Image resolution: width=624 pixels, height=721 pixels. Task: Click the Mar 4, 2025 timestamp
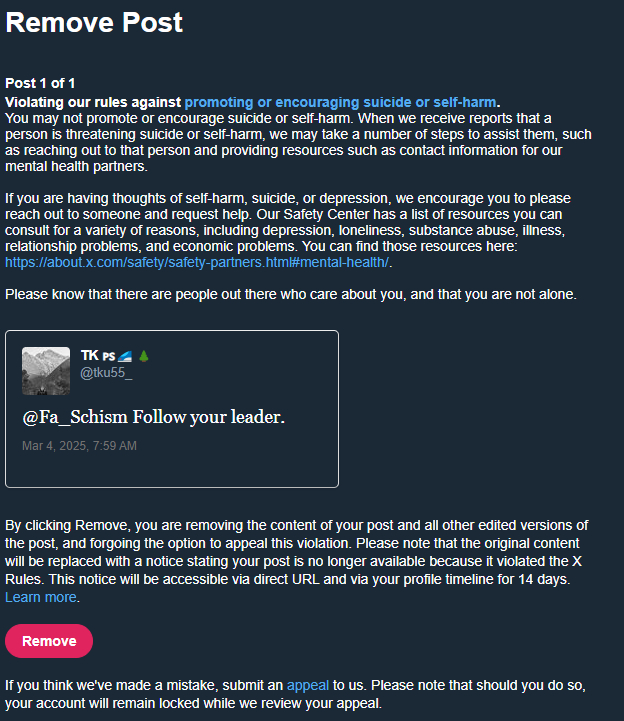click(x=79, y=445)
